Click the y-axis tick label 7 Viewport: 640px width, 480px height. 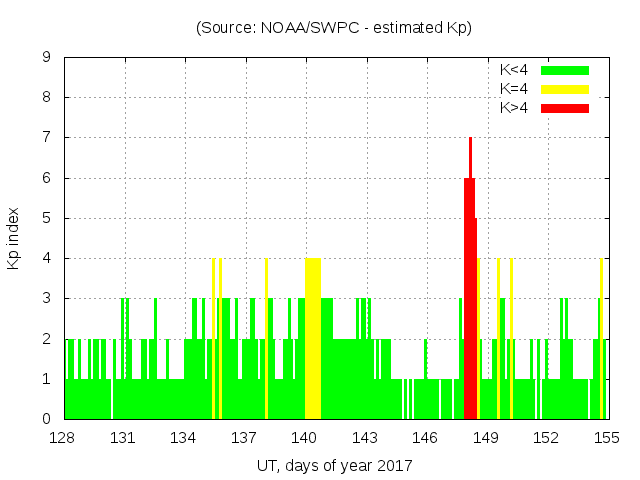[46, 138]
